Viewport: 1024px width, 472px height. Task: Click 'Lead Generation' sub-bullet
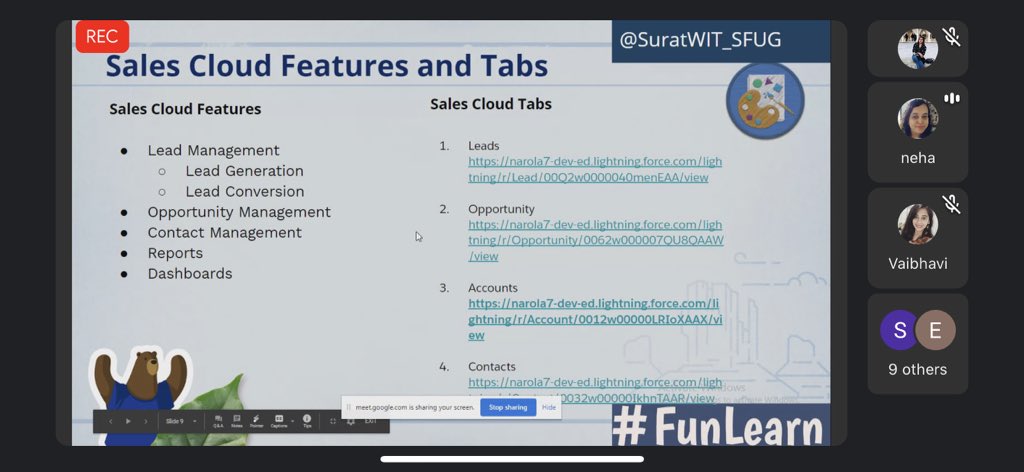tap(244, 171)
